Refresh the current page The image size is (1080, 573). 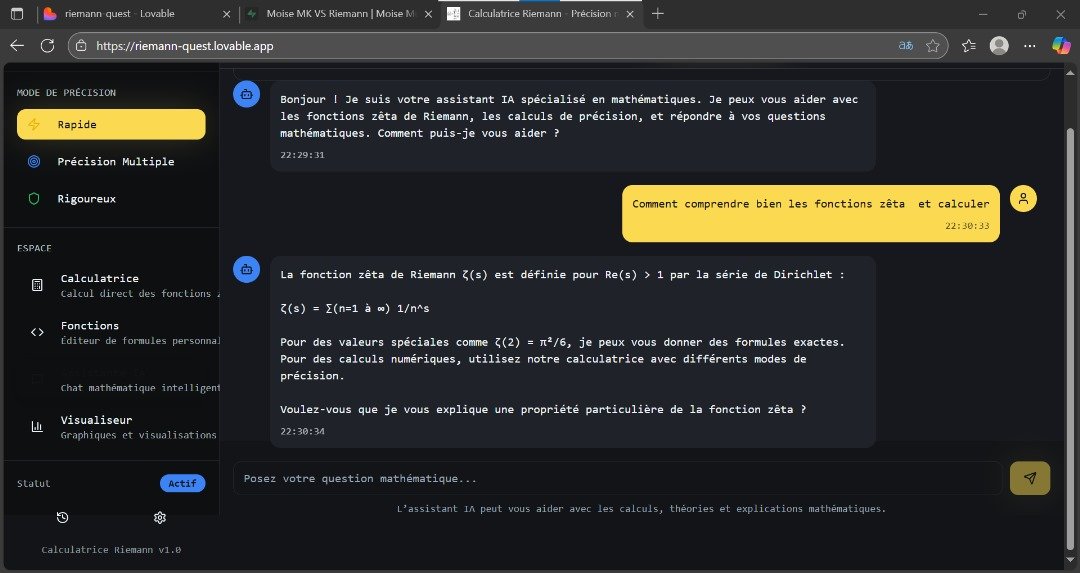pyautogui.click(x=48, y=45)
